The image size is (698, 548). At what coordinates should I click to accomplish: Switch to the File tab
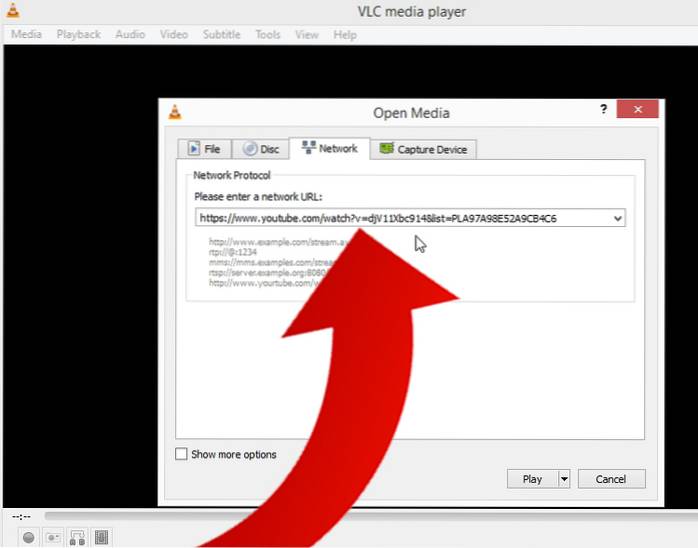pyautogui.click(x=204, y=149)
